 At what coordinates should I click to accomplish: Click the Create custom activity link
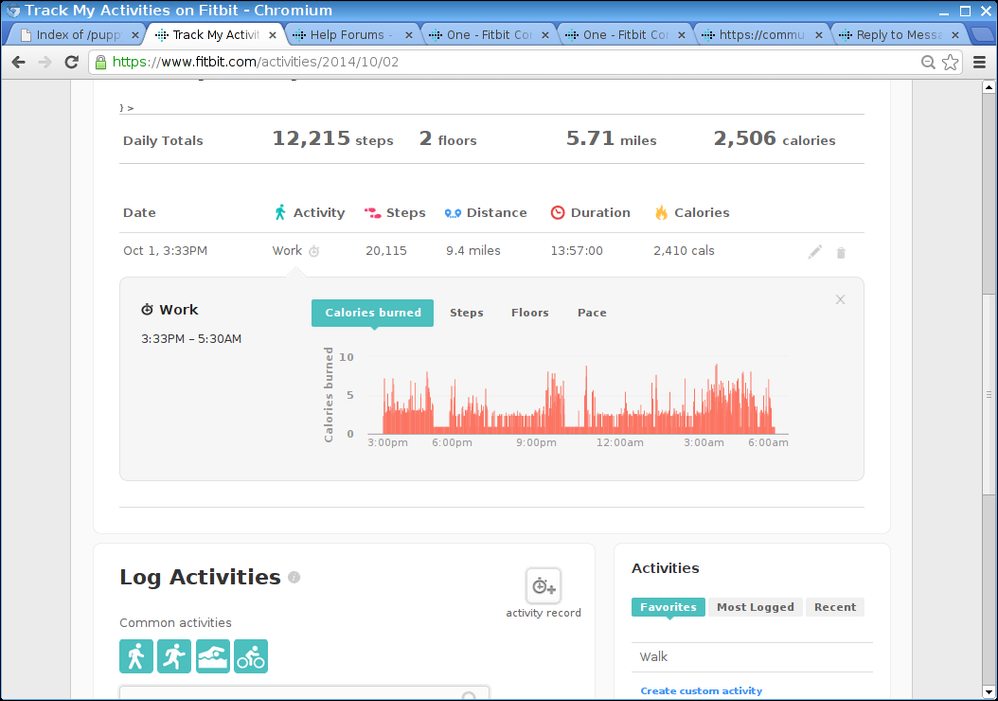point(701,691)
